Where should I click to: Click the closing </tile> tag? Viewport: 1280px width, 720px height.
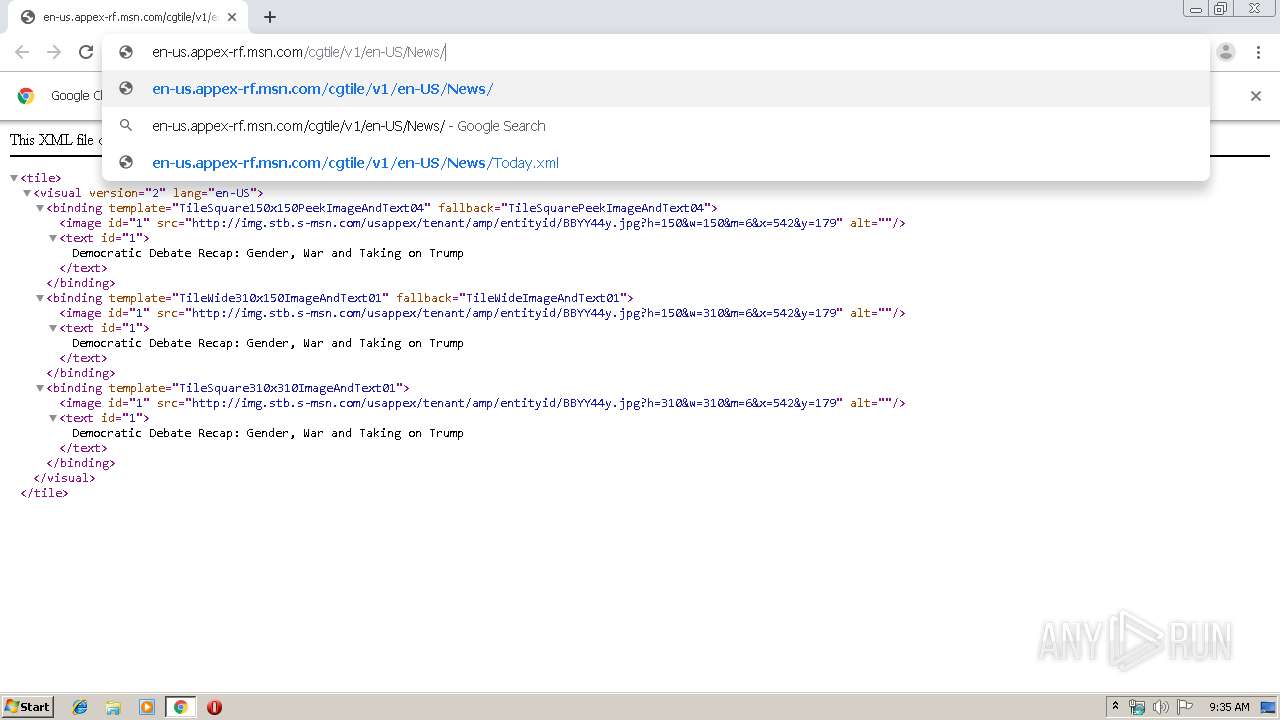tap(44, 493)
